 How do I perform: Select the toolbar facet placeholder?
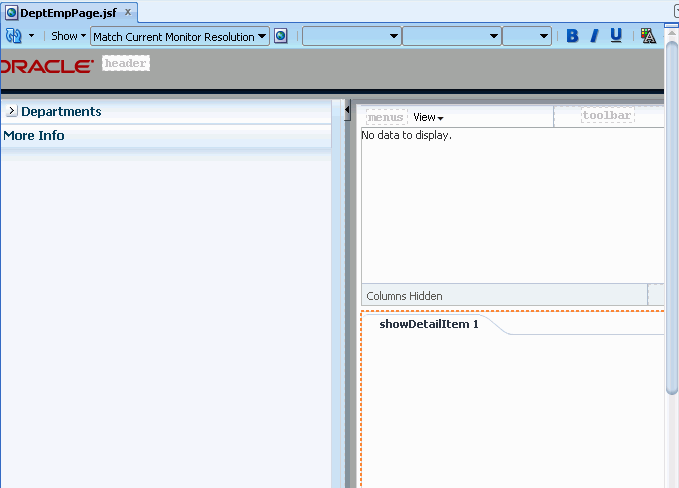coord(607,115)
